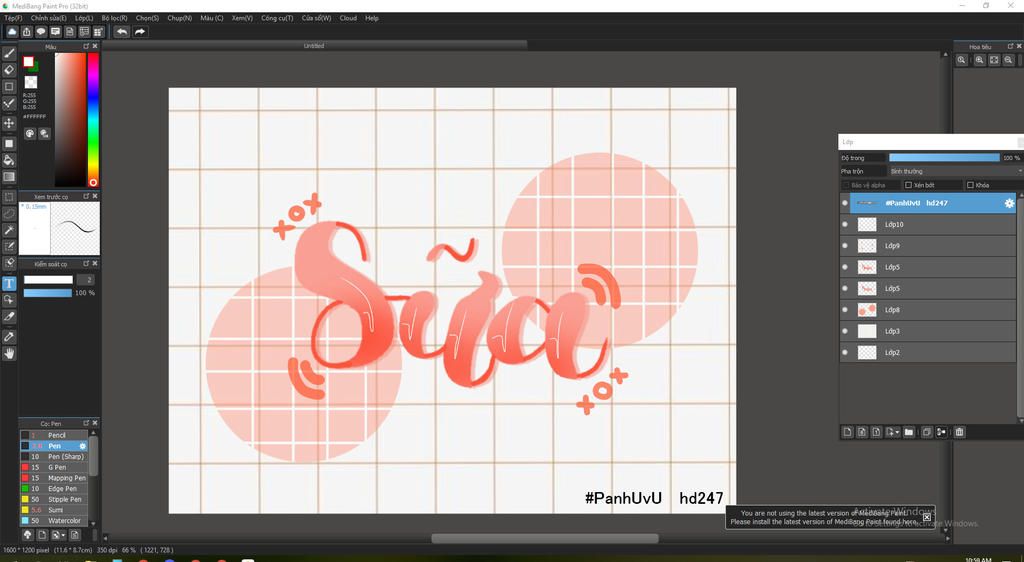This screenshot has height=562, width=1024.
Task: Select the Move tool
Action: [x=9, y=123]
